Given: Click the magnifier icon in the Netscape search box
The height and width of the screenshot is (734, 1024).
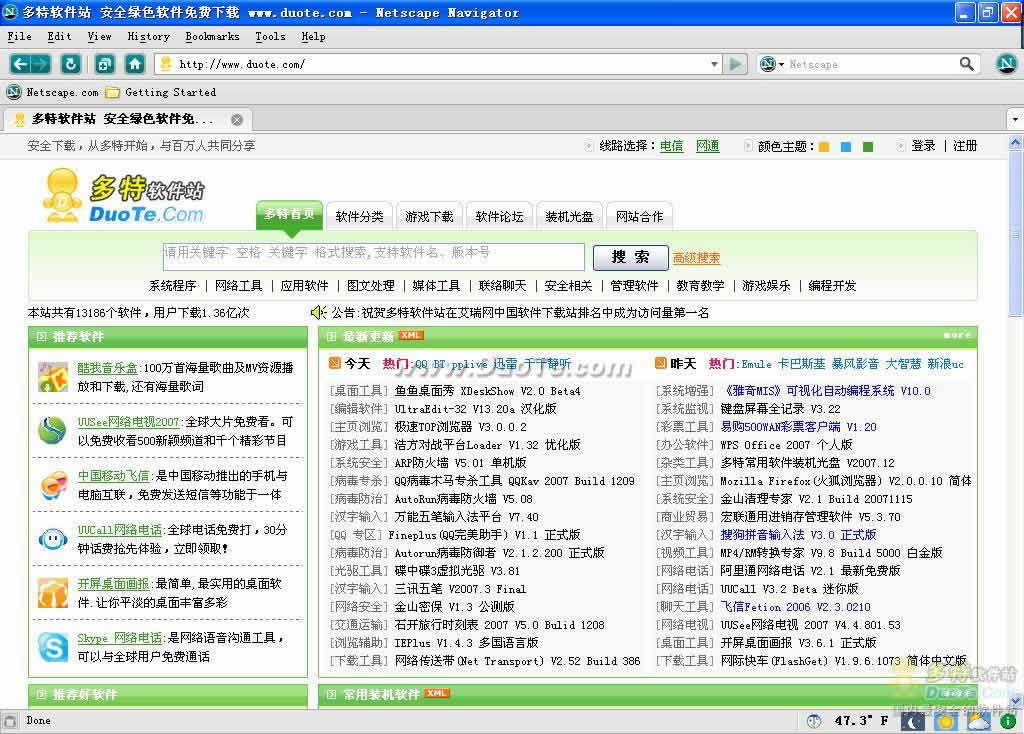Looking at the screenshot, I should [x=967, y=64].
